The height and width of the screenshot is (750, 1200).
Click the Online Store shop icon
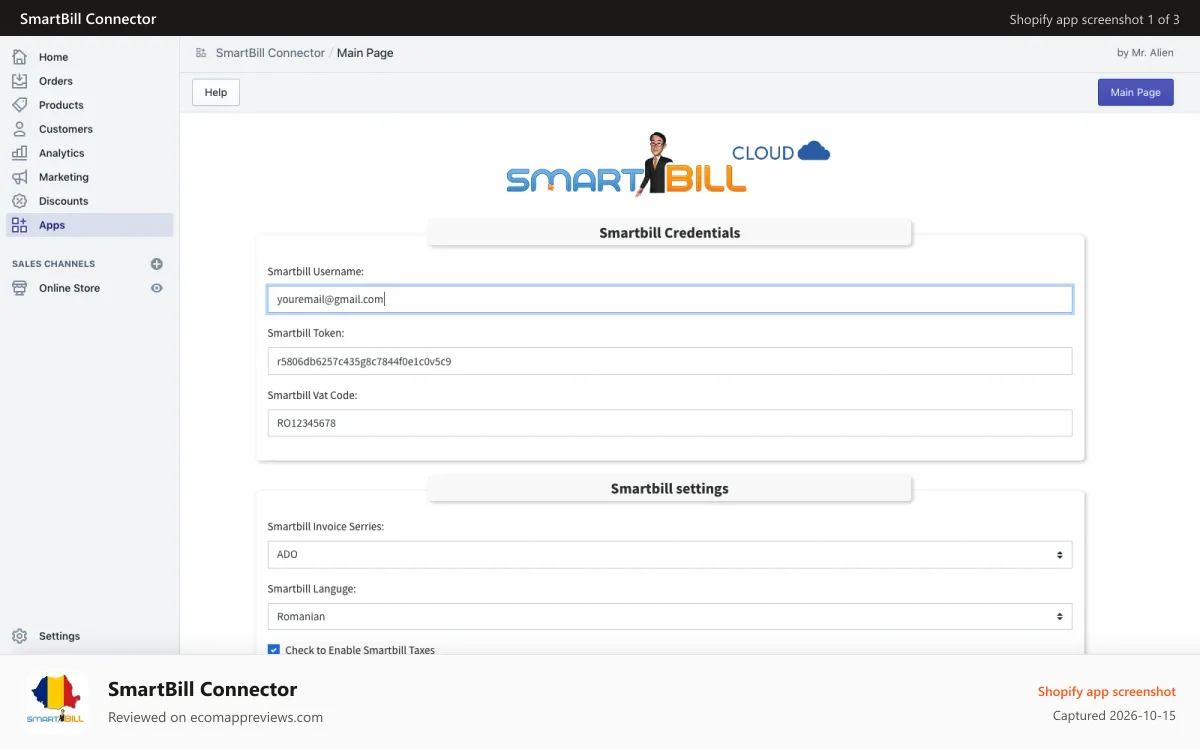pyautogui.click(x=19, y=288)
